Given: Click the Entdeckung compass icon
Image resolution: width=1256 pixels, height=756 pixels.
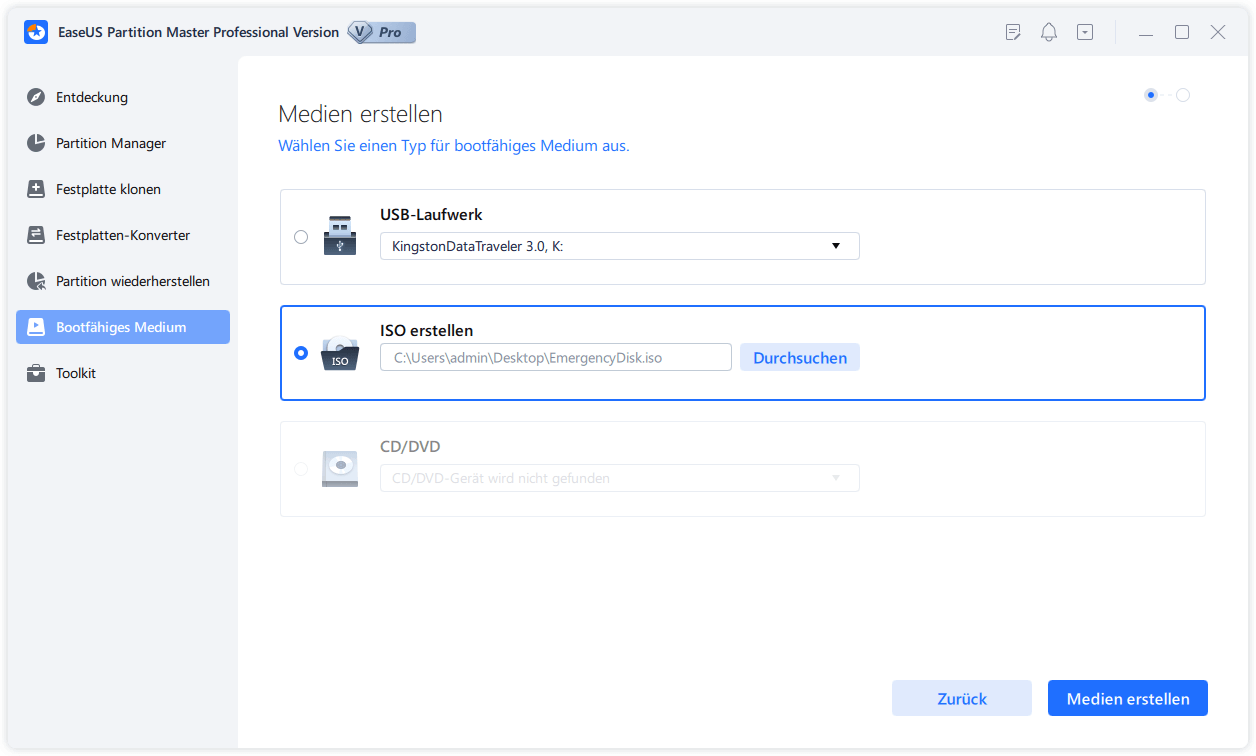Looking at the screenshot, I should click(36, 97).
